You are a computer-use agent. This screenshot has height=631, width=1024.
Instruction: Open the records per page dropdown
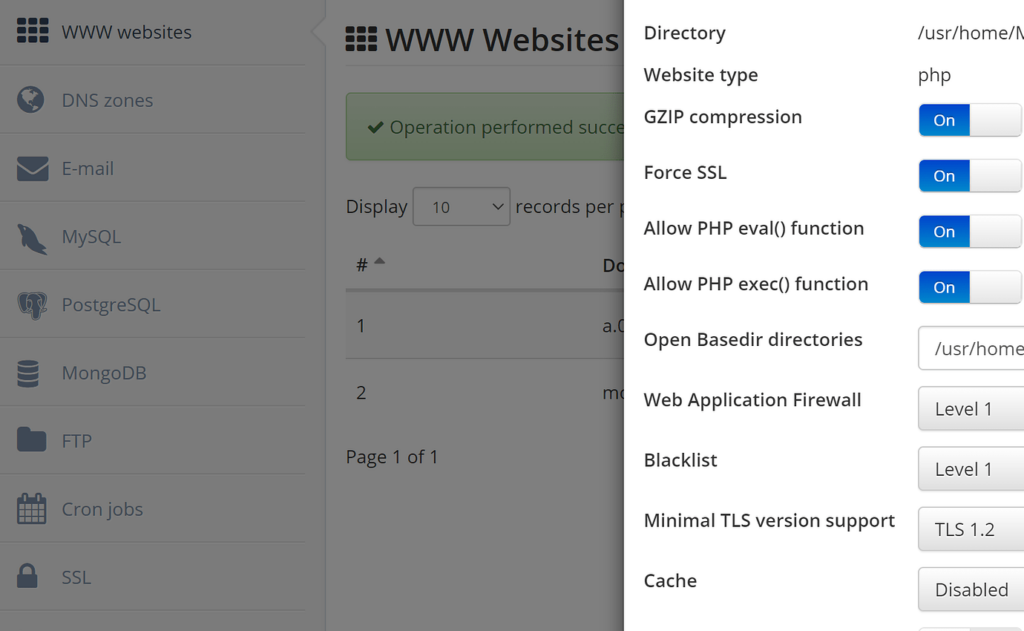(x=461, y=207)
